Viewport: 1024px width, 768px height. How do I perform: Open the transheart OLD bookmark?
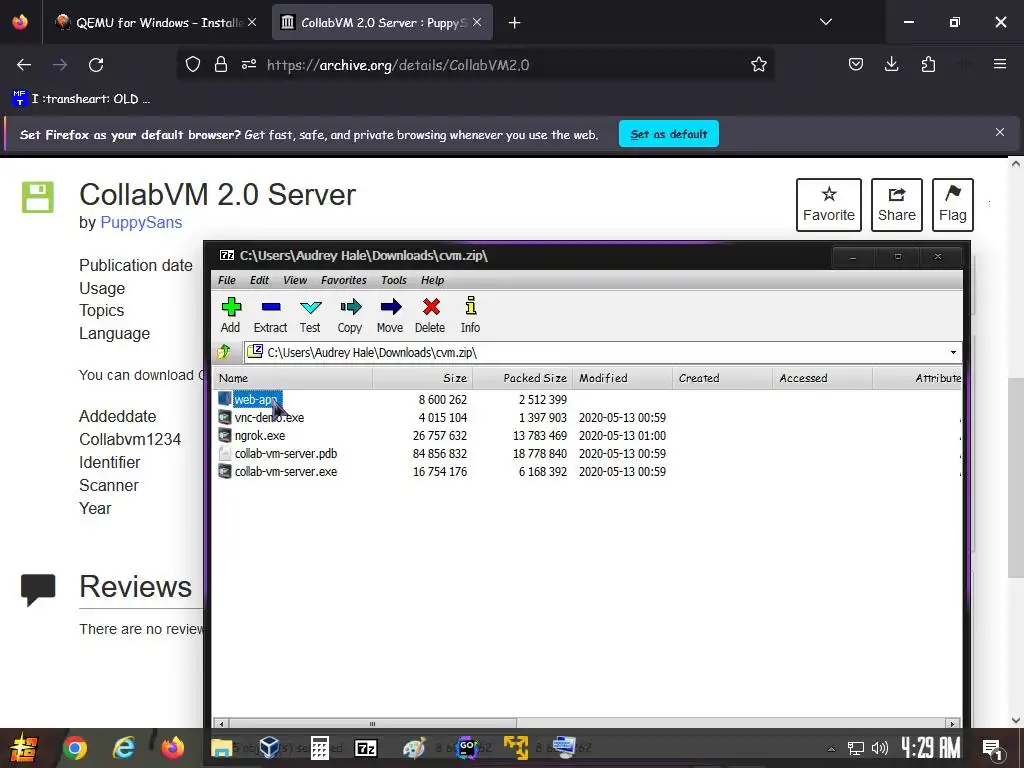pyautogui.click(x=81, y=99)
